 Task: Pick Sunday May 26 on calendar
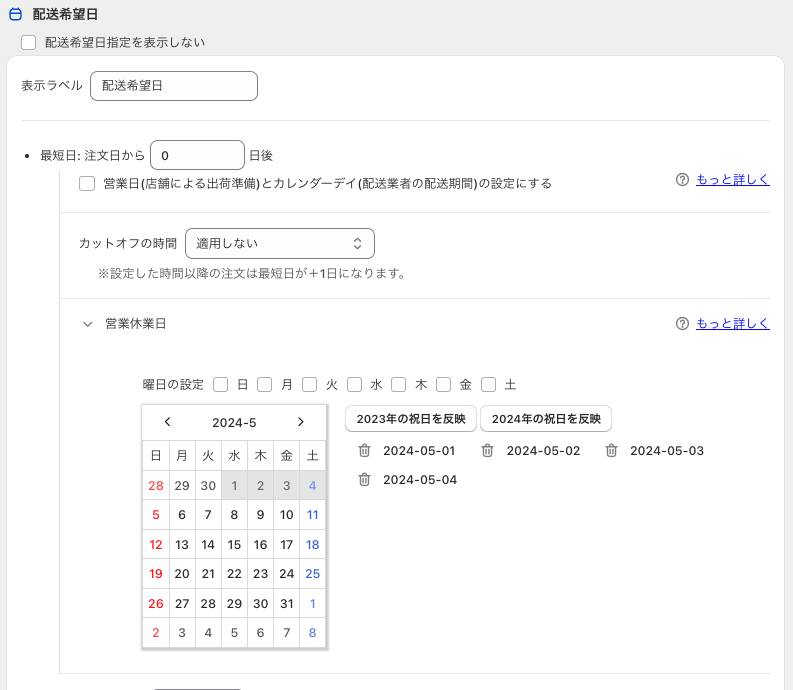(x=156, y=603)
